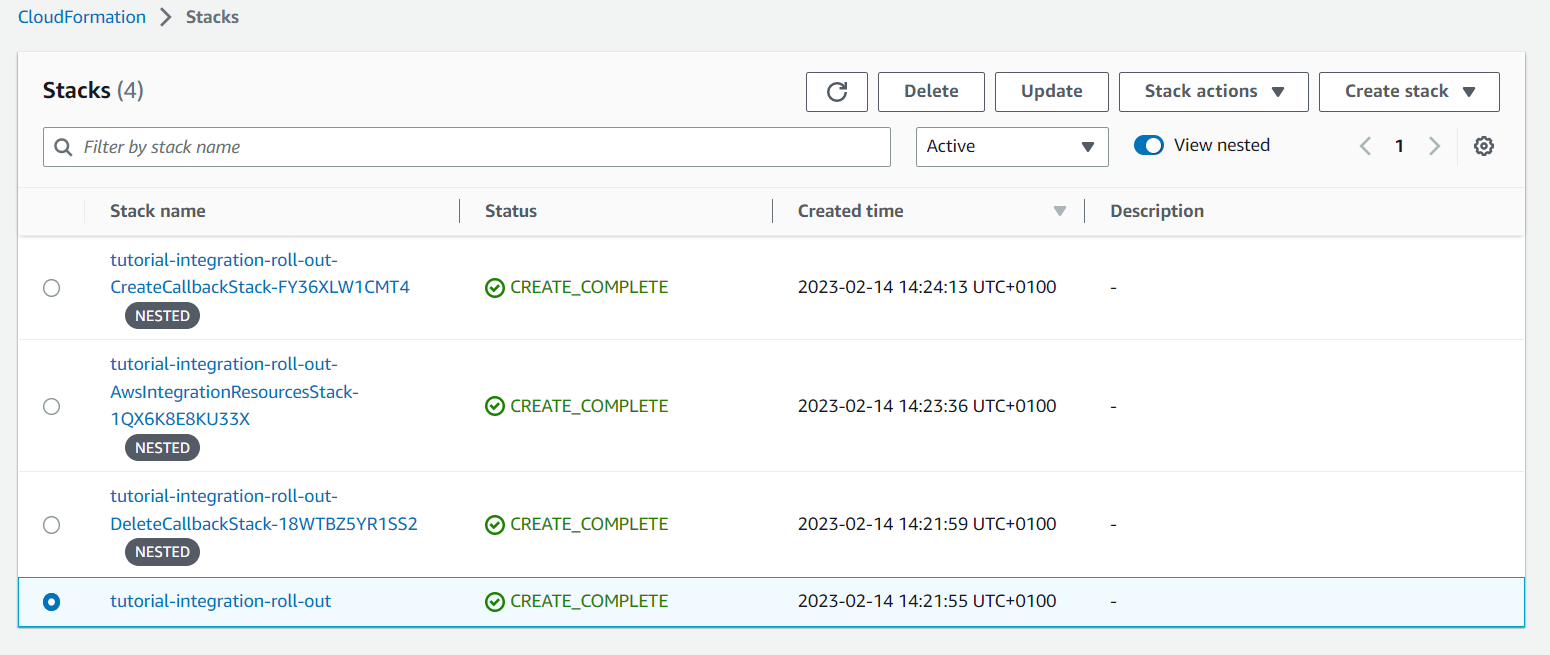Open the CloudFormation table preferences gear
Image resolution: width=1550 pixels, height=655 pixels.
[1484, 146]
